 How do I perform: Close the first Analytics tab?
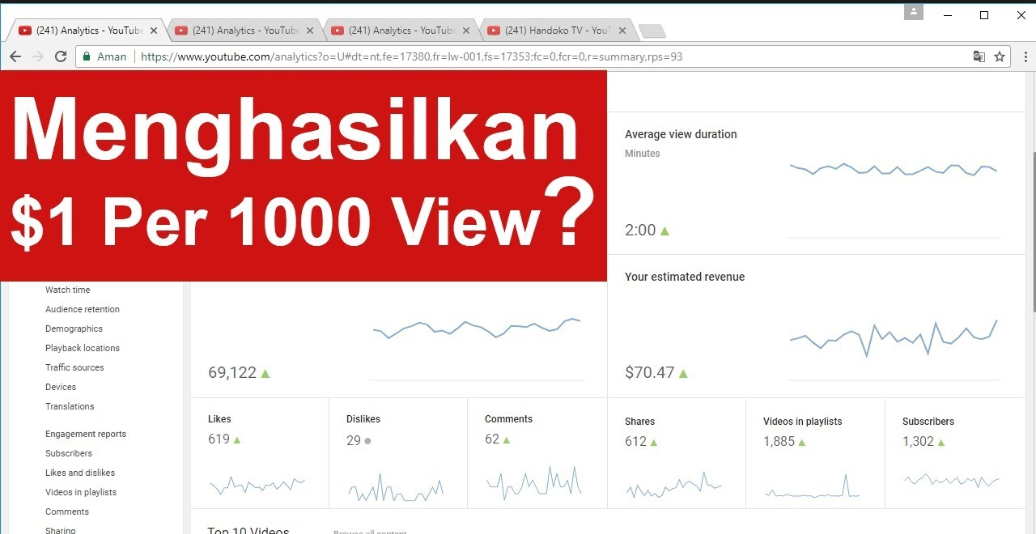[153, 30]
